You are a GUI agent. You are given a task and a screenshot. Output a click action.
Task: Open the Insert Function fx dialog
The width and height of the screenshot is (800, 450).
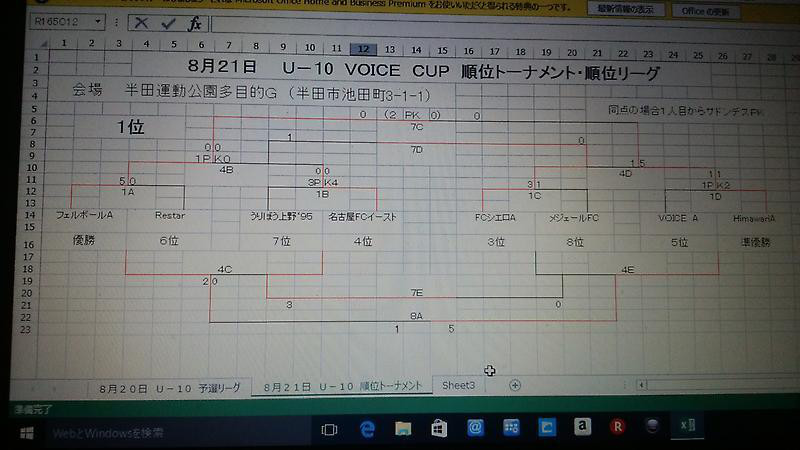pyautogui.click(x=194, y=22)
